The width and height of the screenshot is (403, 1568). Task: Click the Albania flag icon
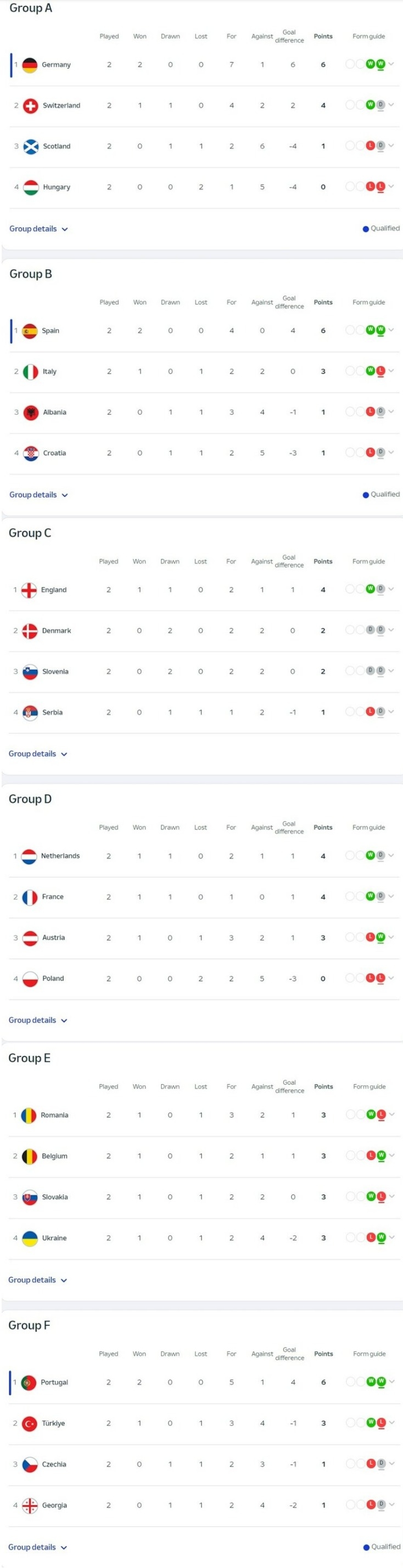tap(31, 412)
